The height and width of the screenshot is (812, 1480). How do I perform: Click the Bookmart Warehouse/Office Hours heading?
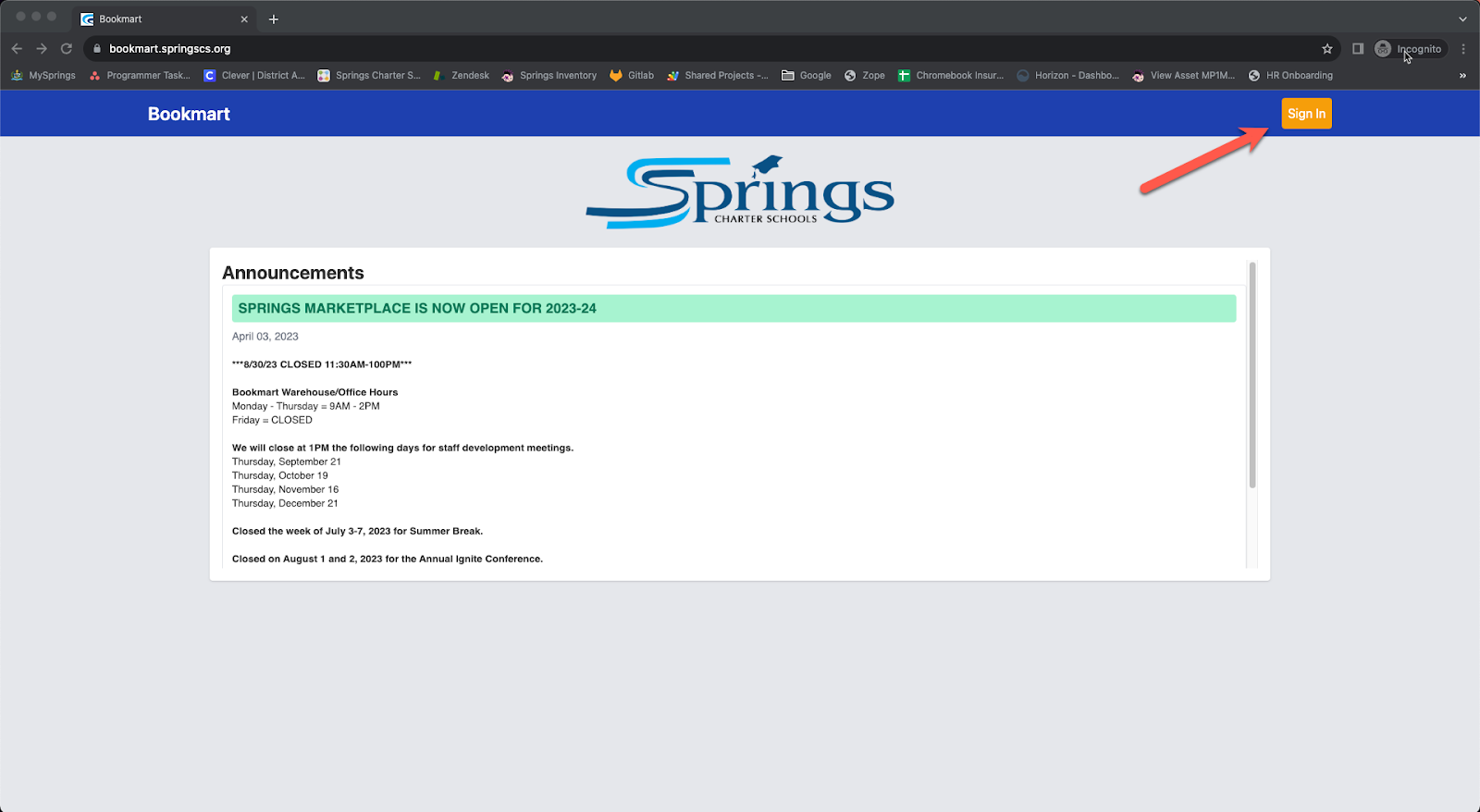coord(314,392)
